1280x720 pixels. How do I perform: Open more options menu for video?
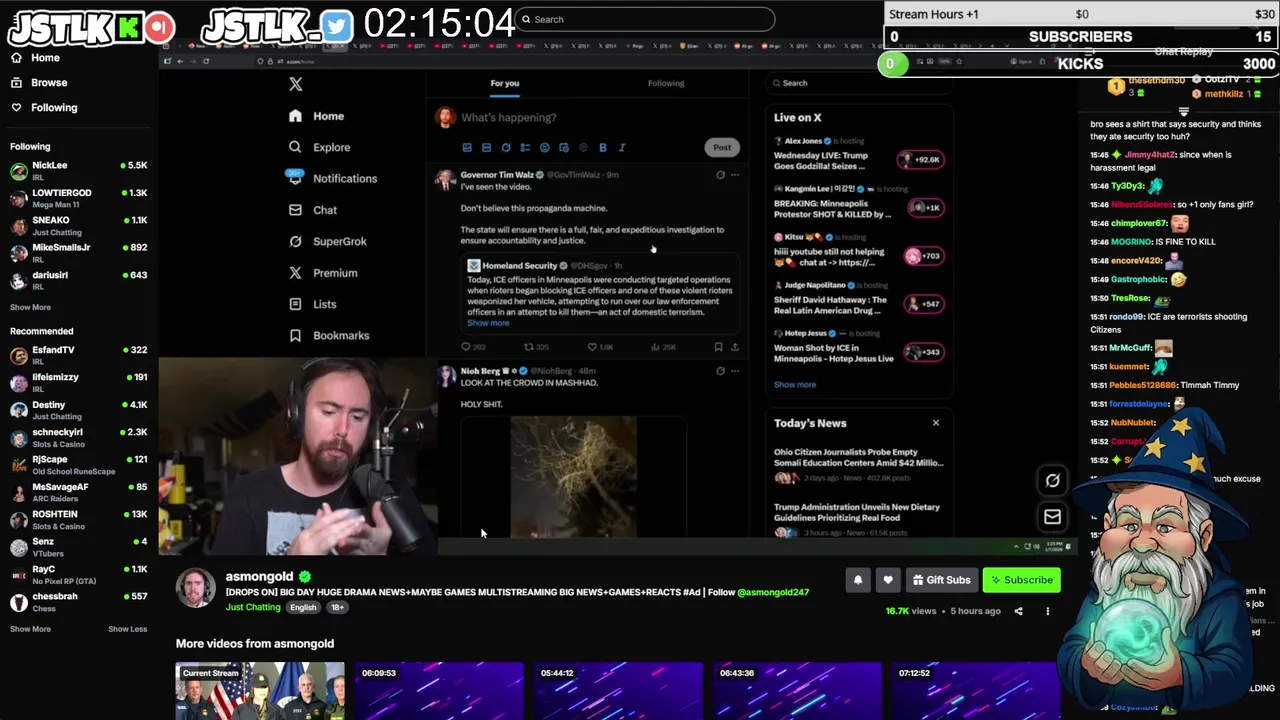1048,611
